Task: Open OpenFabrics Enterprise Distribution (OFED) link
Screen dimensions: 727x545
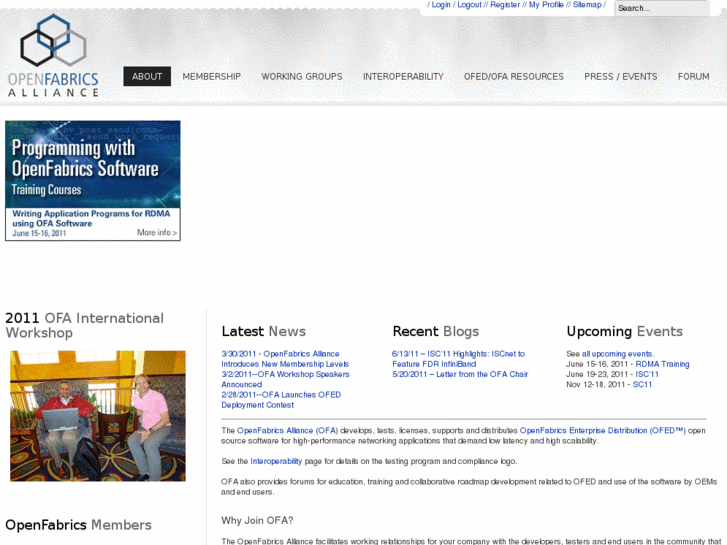Action: tap(602, 430)
